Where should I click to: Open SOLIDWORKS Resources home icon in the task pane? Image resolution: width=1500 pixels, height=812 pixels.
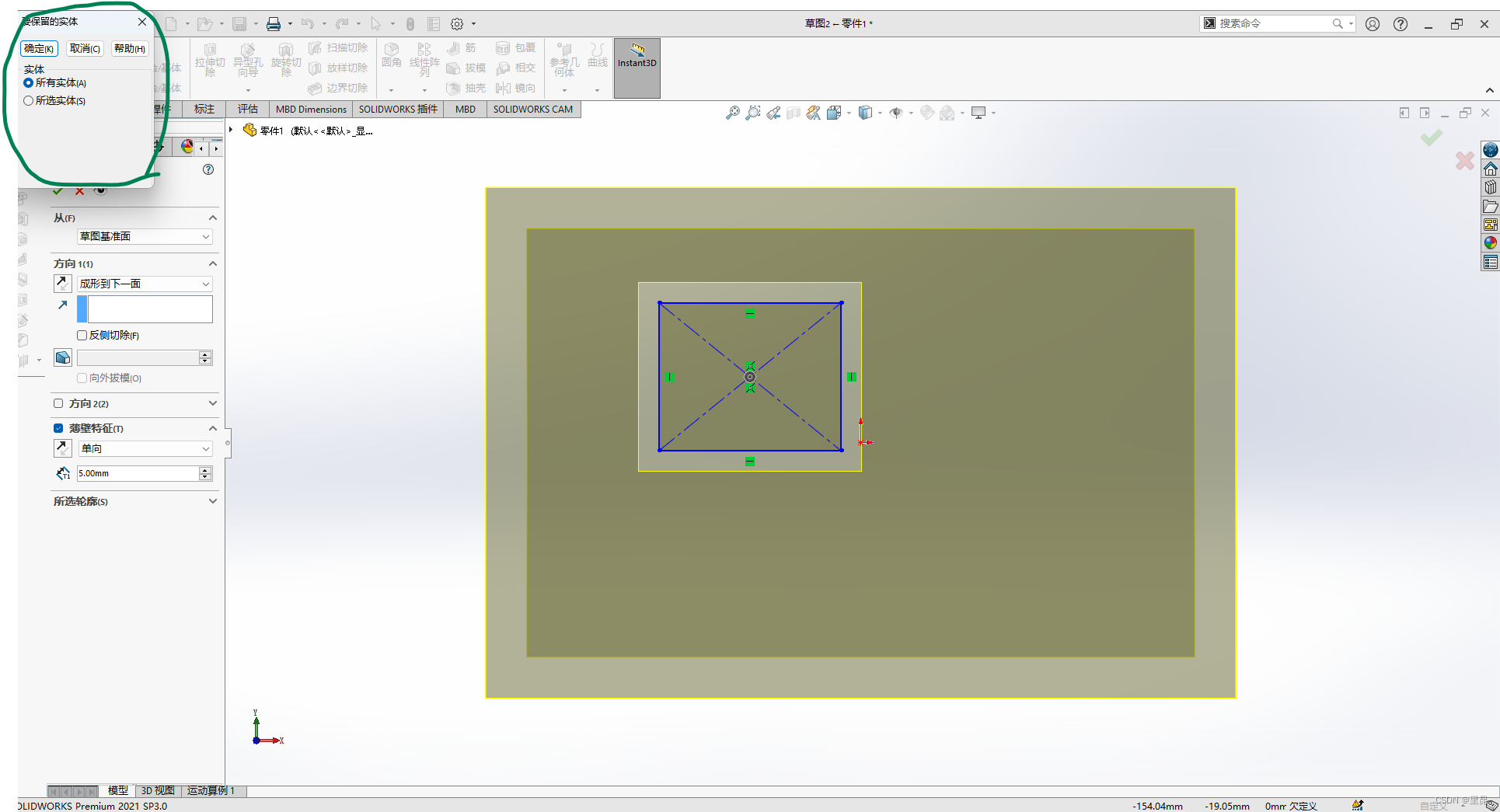1490,169
